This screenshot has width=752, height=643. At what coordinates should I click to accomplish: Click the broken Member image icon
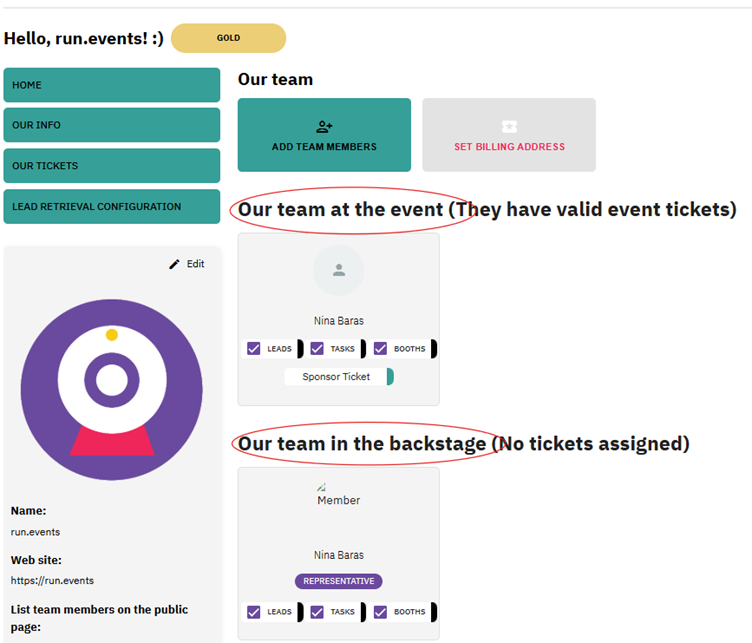click(322, 487)
